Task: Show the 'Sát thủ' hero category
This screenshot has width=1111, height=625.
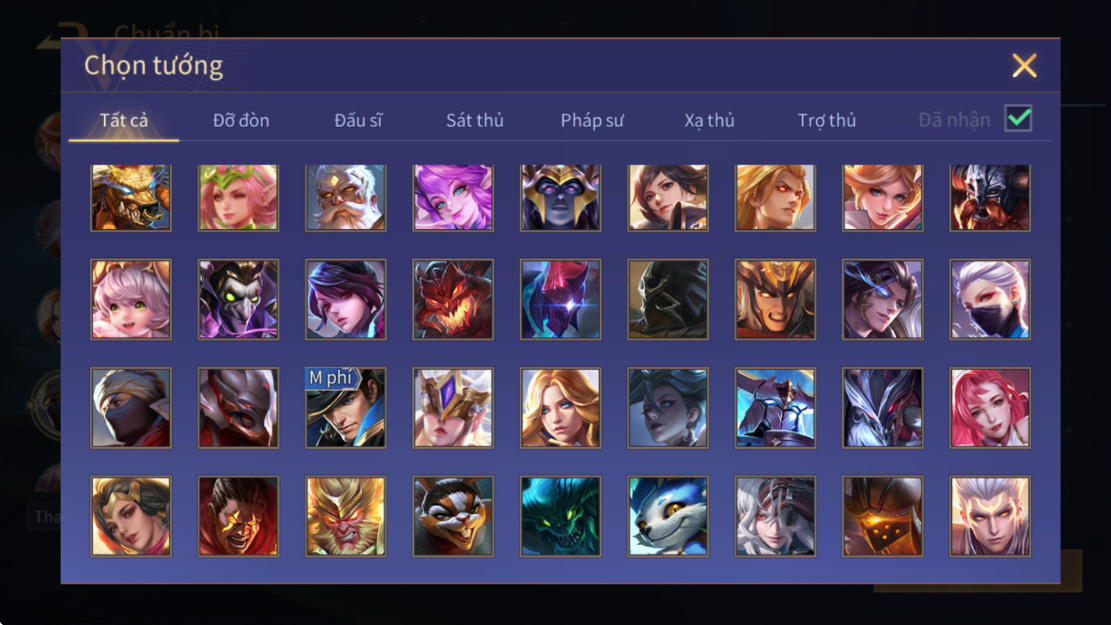Action: point(475,120)
